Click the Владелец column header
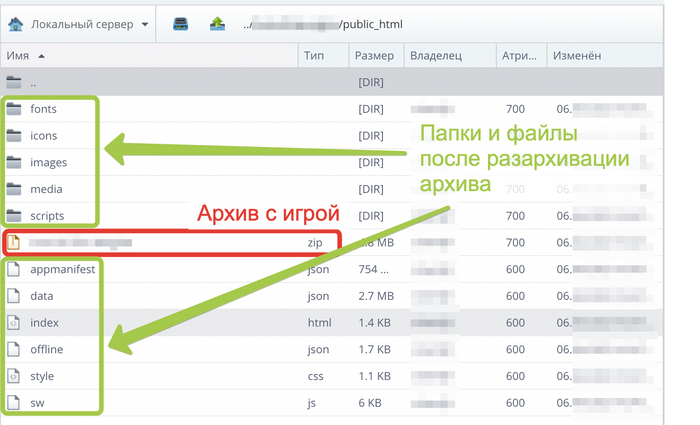Screen dimensions: 700x425 434,56
